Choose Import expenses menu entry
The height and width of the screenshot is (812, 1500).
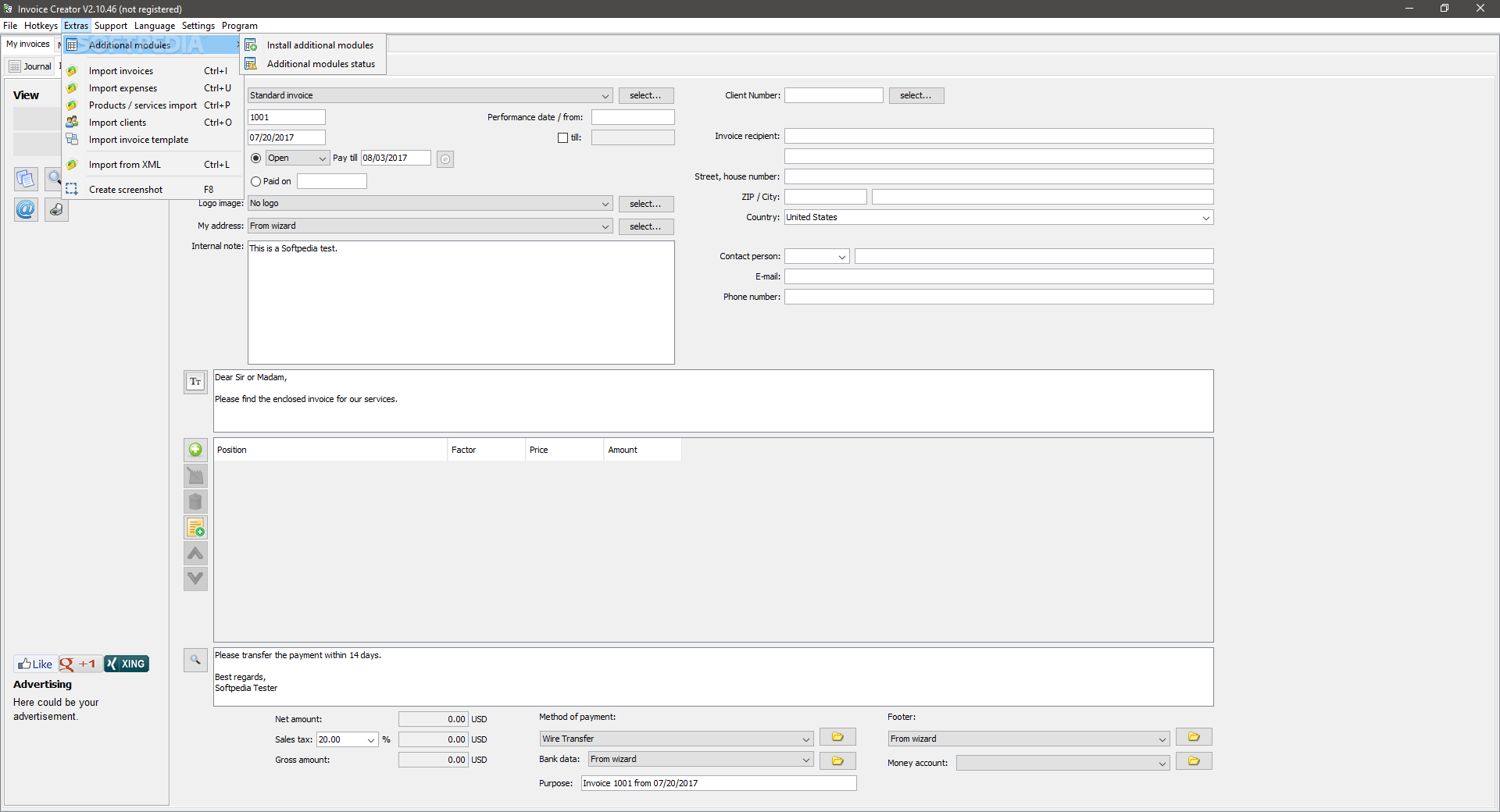[152, 88]
